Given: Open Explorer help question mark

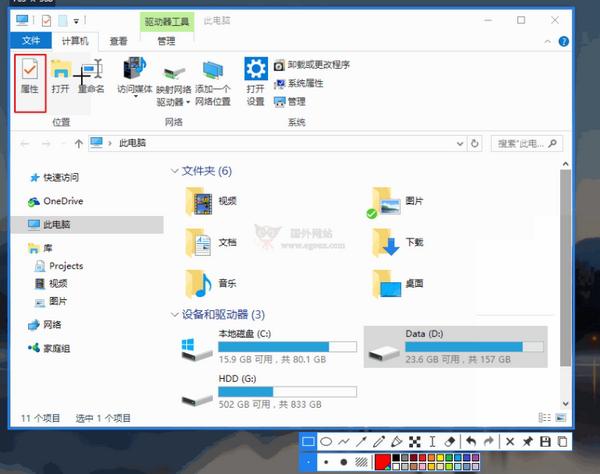Looking at the screenshot, I should pyautogui.click(x=563, y=41).
